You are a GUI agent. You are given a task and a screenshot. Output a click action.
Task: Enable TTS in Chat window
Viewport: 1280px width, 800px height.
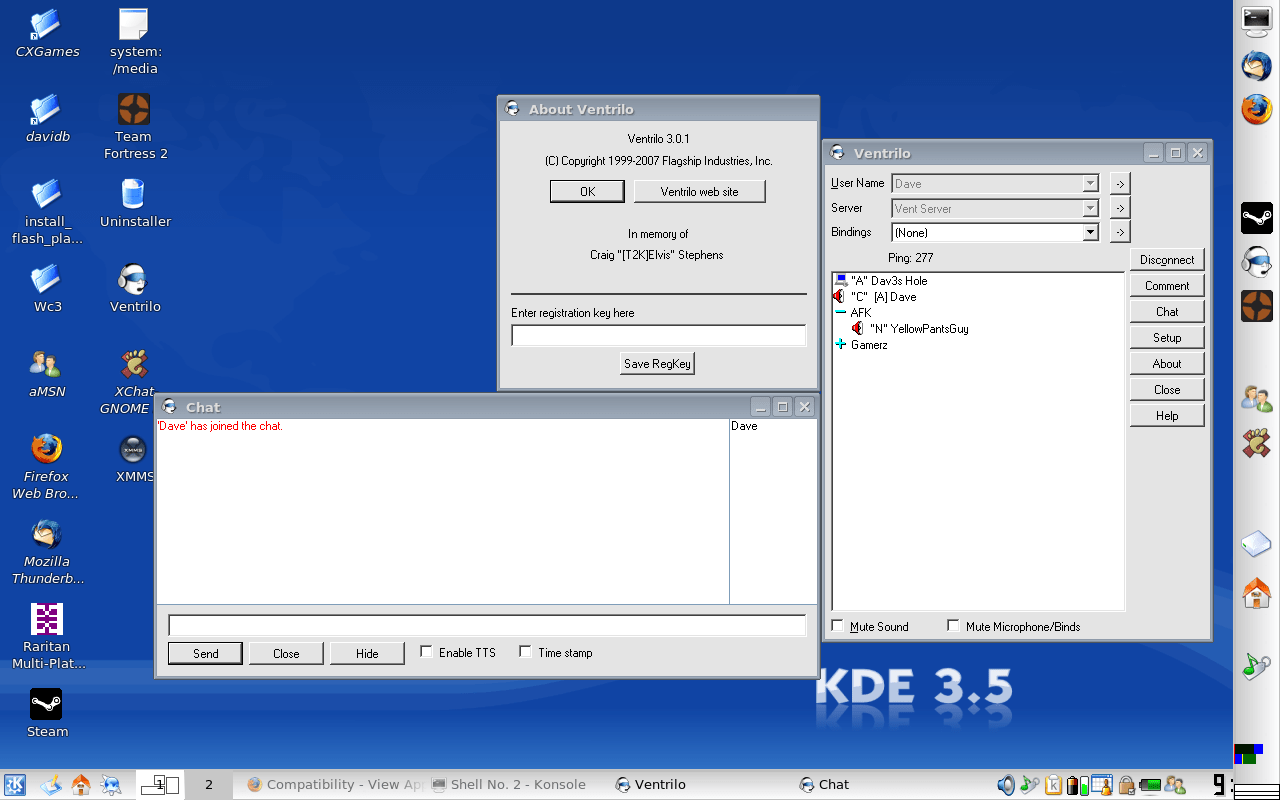(426, 652)
